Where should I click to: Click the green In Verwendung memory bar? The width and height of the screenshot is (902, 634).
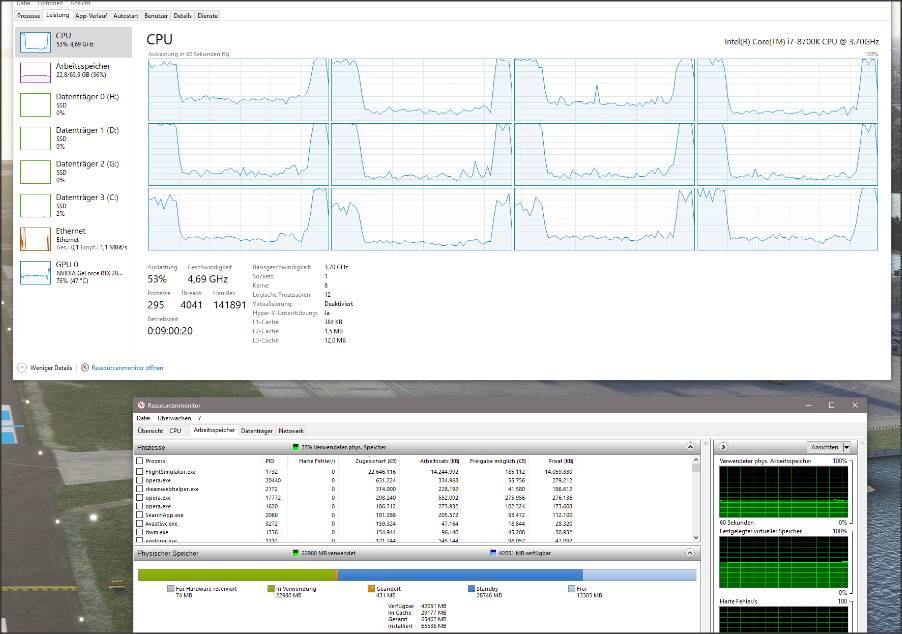click(237, 575)
